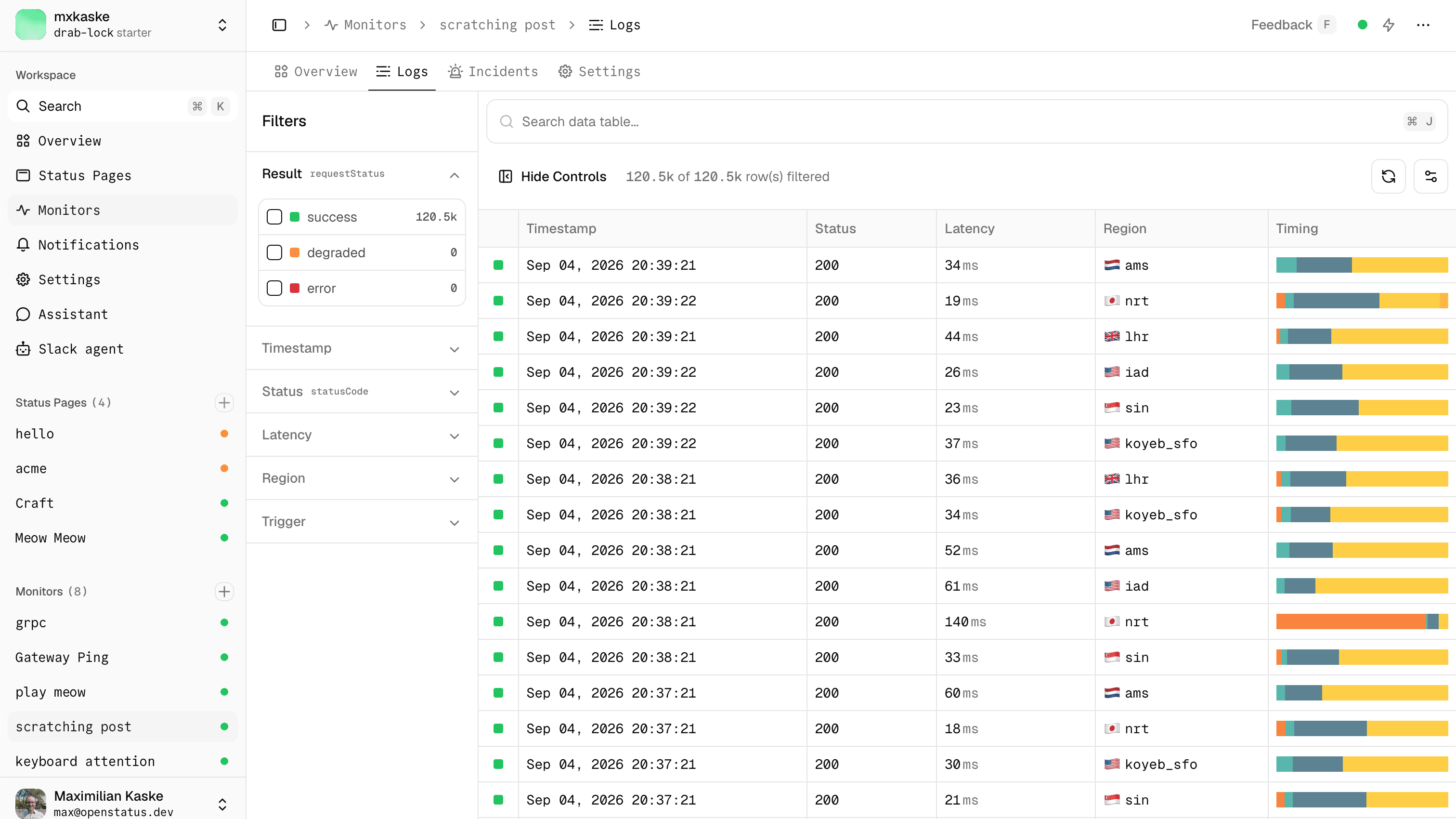Open the hello status page

click(123, 434)
